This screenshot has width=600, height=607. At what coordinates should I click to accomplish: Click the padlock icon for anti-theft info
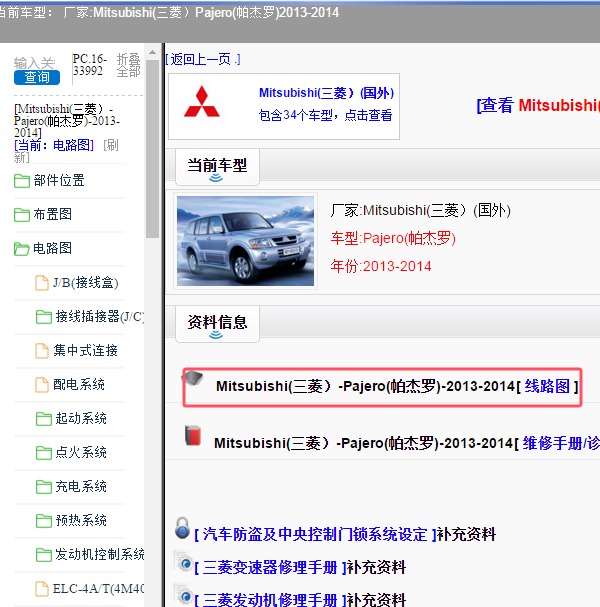tap(182, 528)
